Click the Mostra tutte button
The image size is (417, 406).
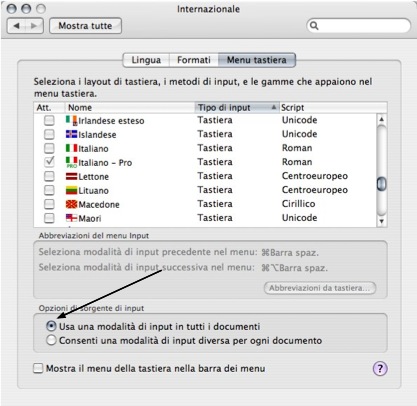[x=85, y=26]
